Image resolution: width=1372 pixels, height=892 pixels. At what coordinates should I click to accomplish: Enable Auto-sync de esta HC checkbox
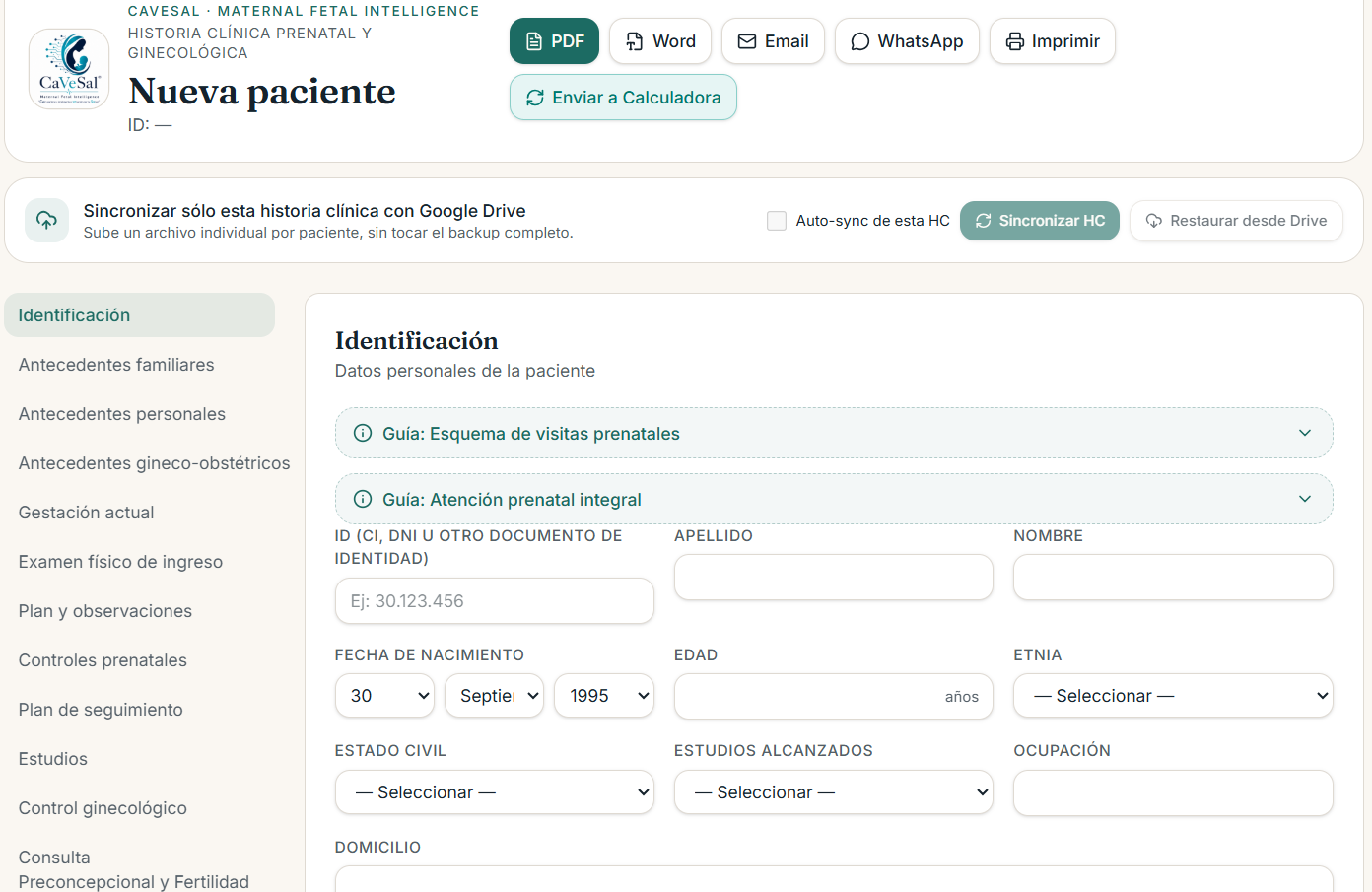coord(777,221)
